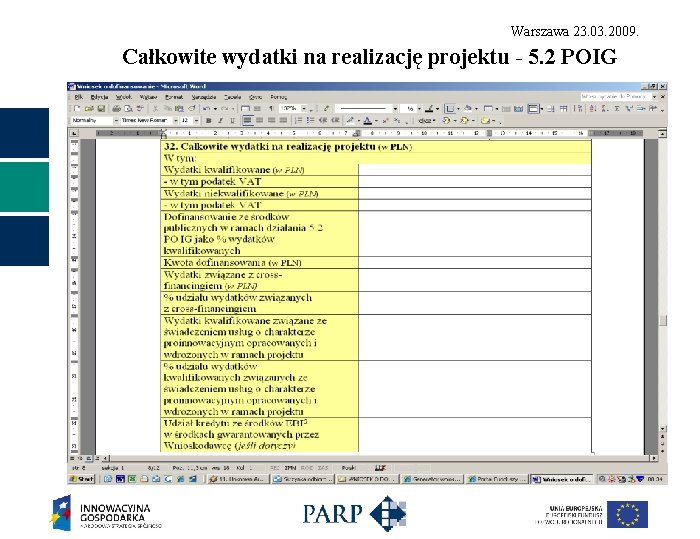The image size is (700, 539).
Task: Save the document with diskette icon
Action: click(x=101, y=108)
